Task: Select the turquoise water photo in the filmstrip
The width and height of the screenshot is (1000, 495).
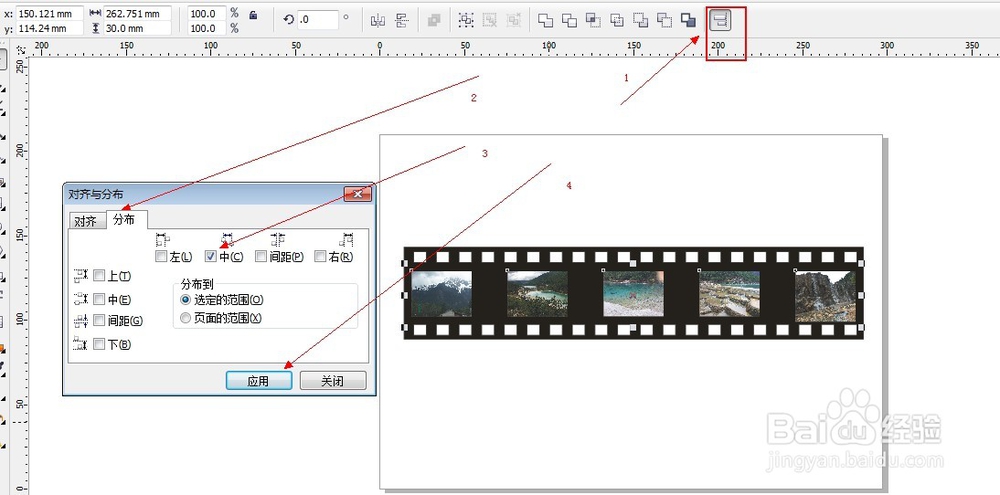Action: [633, 293]
